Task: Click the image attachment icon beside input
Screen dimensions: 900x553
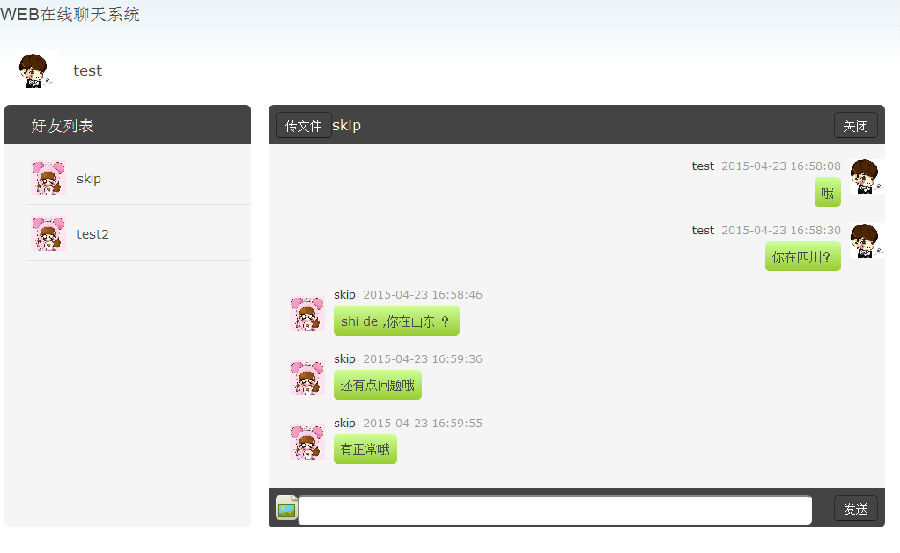Action: 287,508
